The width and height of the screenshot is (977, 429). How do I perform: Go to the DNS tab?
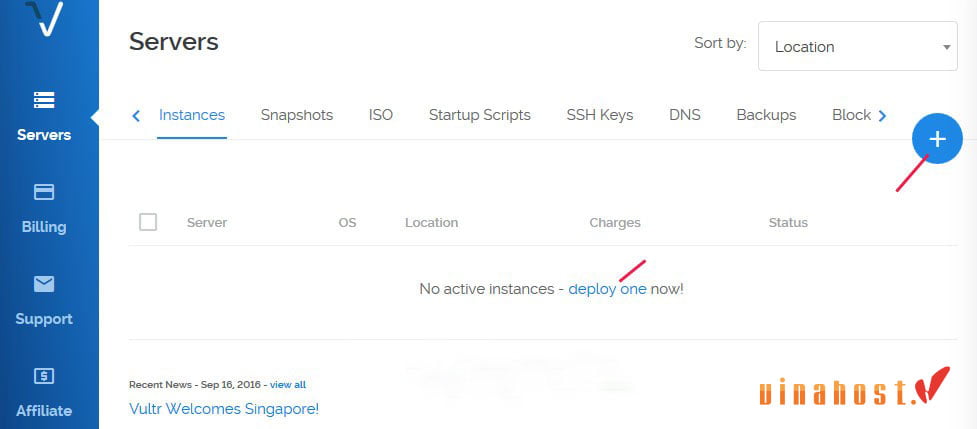point(685,115)
